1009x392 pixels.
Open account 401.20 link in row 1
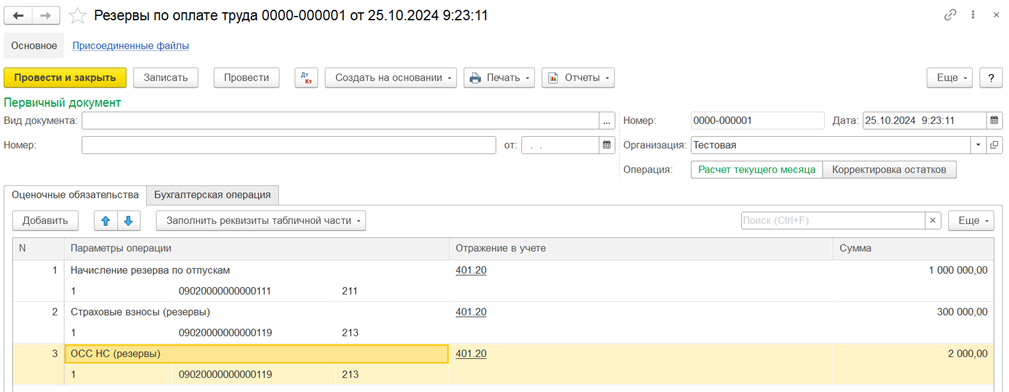click(471, 270)
